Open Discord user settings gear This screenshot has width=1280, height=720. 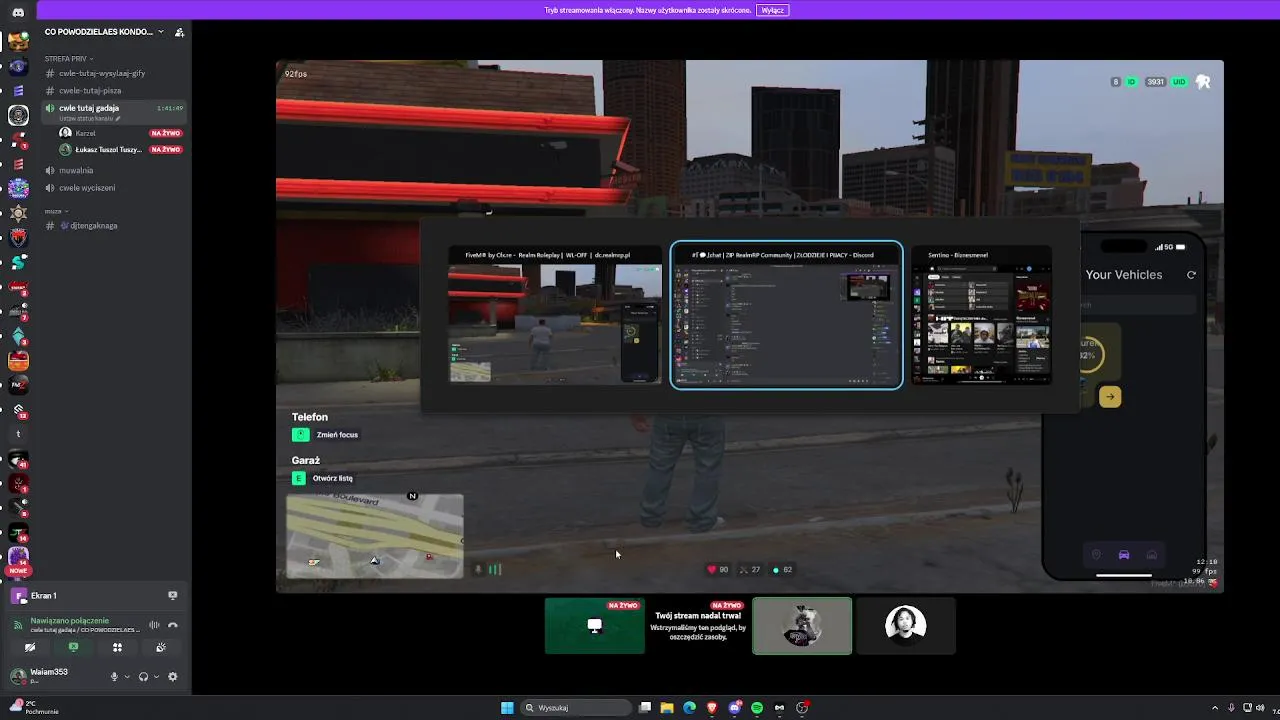pyautogui.click(x=172, y=677)
